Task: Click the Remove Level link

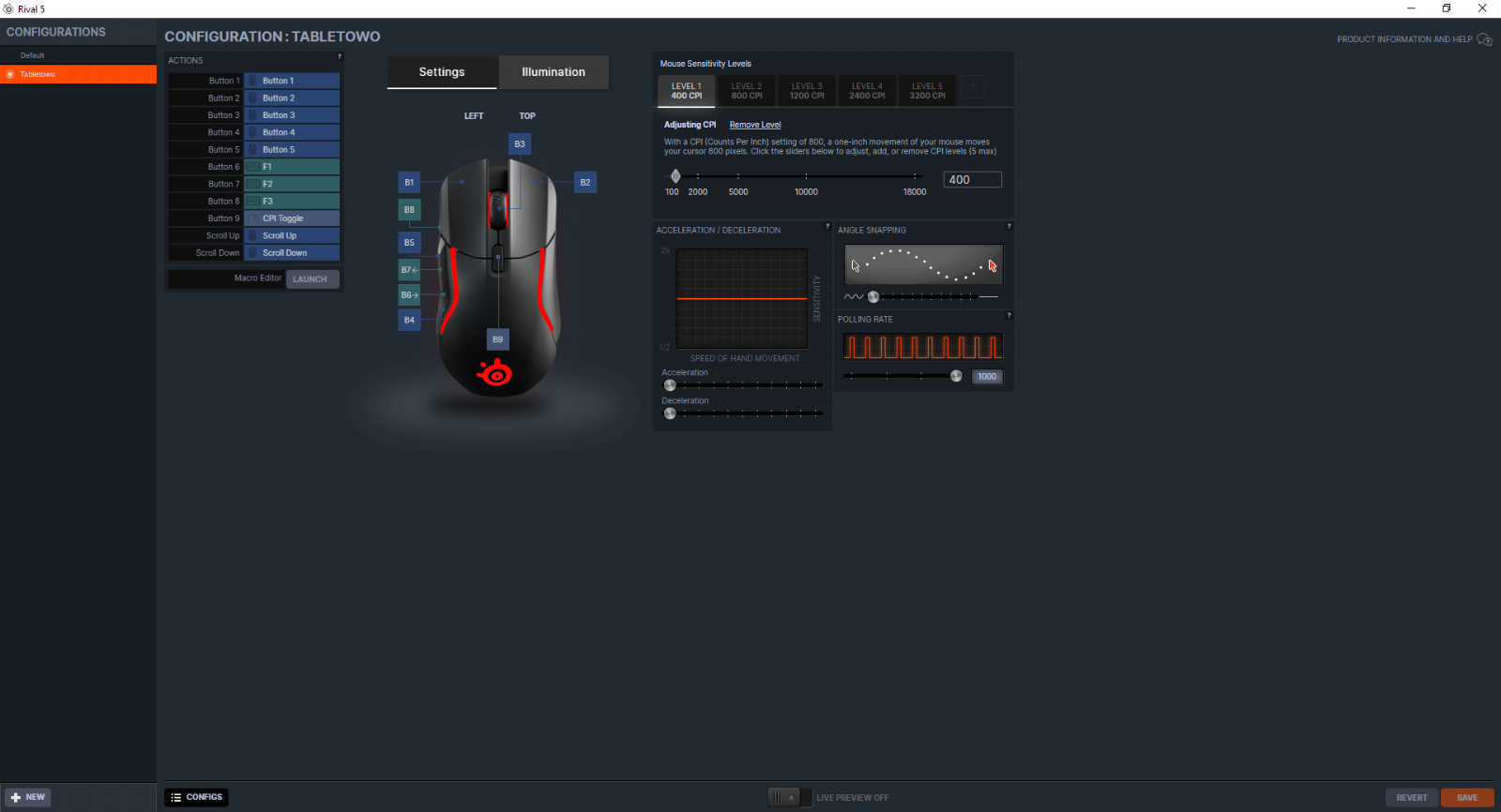Action: 755,125
